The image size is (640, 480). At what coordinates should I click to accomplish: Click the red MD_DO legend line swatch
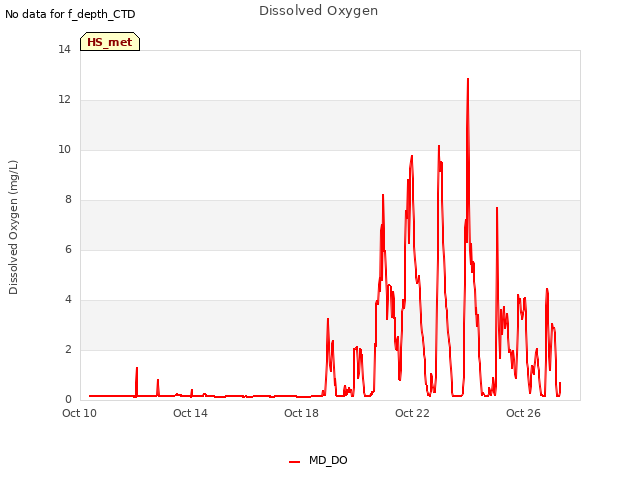(x=294, y=462)
